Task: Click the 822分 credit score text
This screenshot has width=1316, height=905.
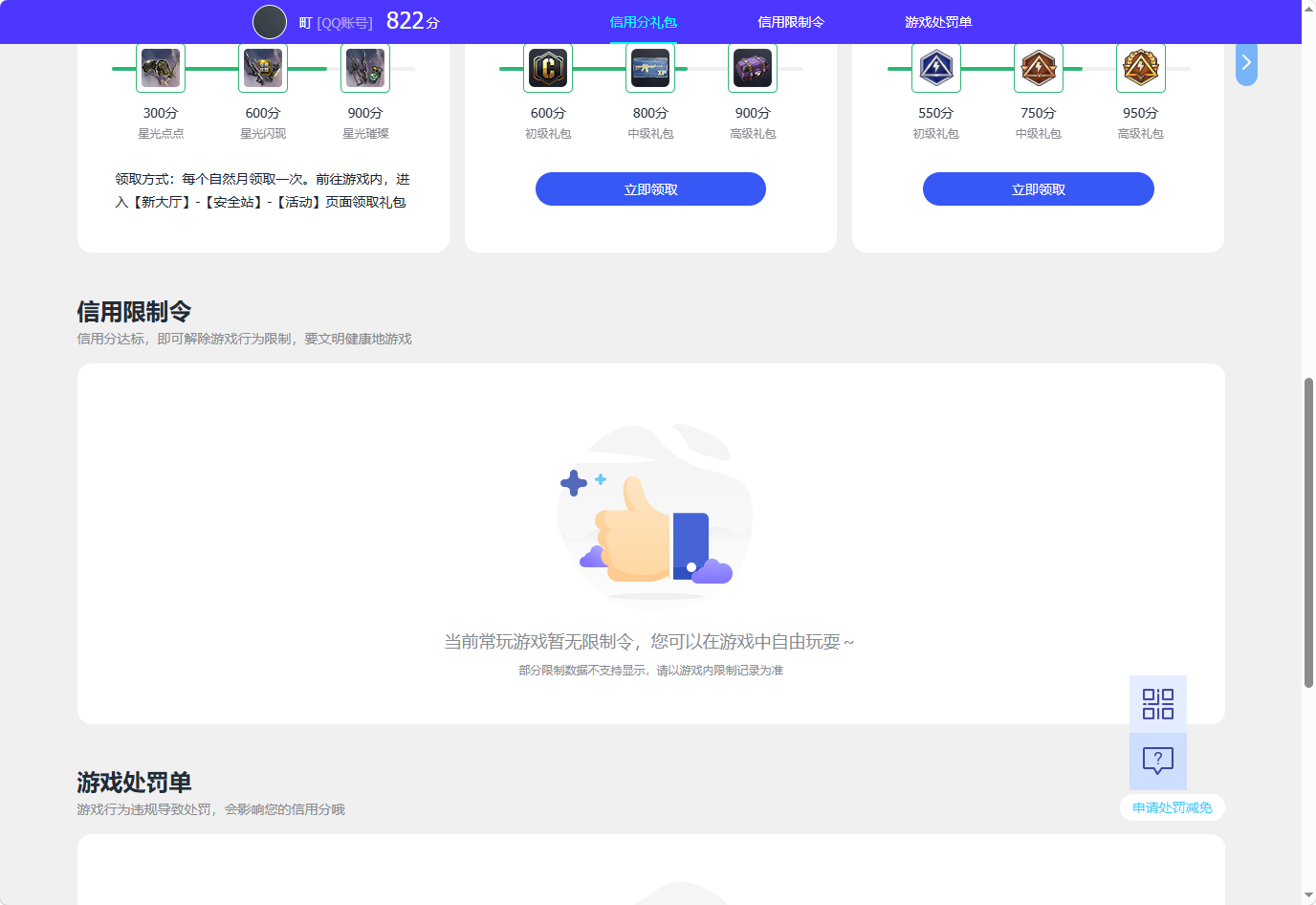Action: (413, 21)
